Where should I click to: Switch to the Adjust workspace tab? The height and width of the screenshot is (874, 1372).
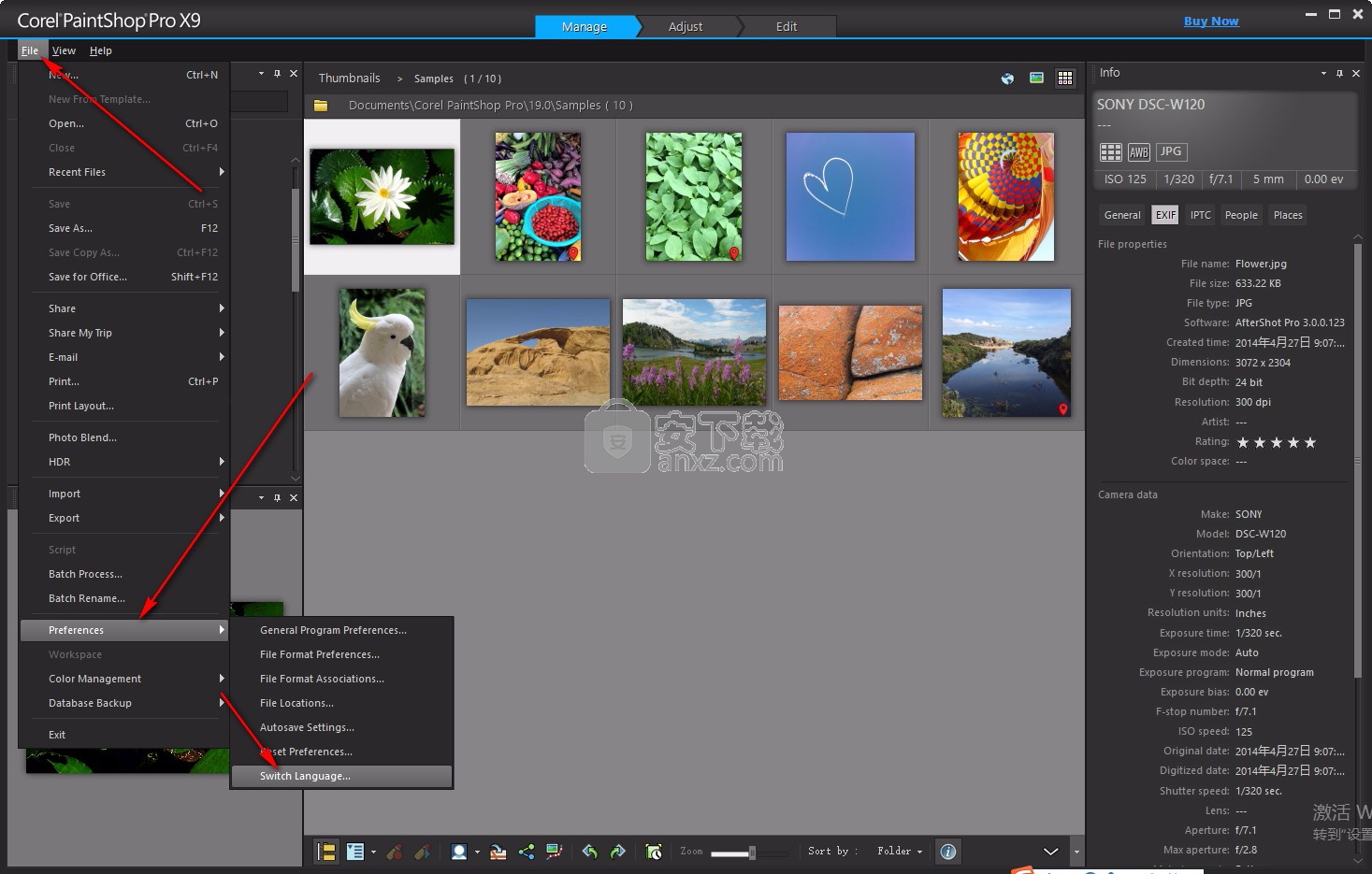point(685,27)
